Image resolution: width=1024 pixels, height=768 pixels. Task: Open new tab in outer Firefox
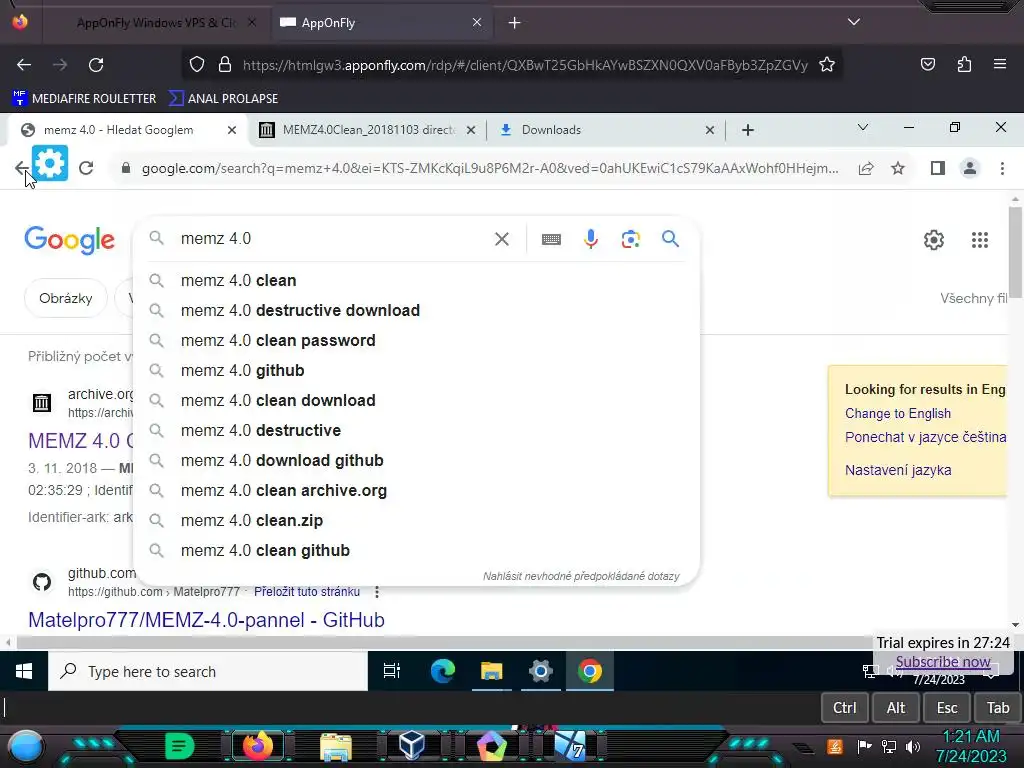pos(515,23)
